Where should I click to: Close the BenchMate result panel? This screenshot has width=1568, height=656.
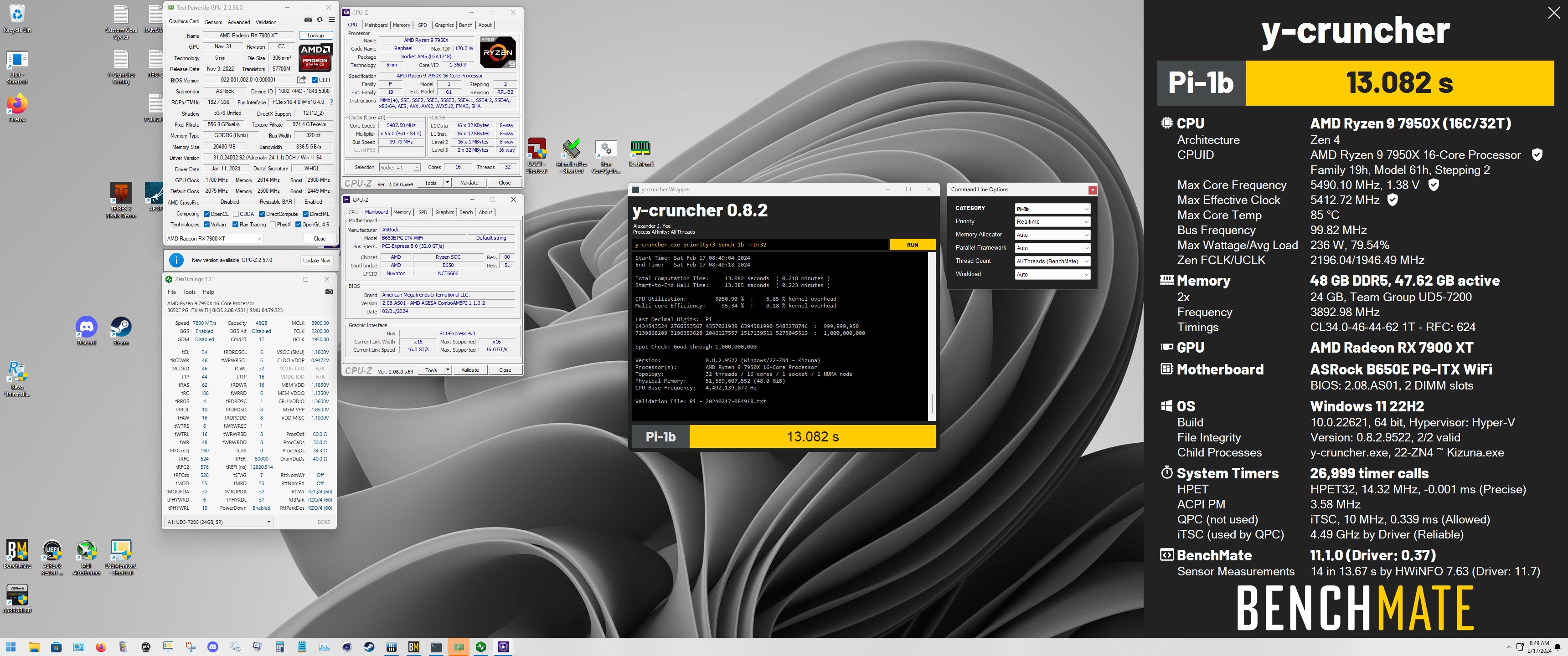tap(1553, 13)
